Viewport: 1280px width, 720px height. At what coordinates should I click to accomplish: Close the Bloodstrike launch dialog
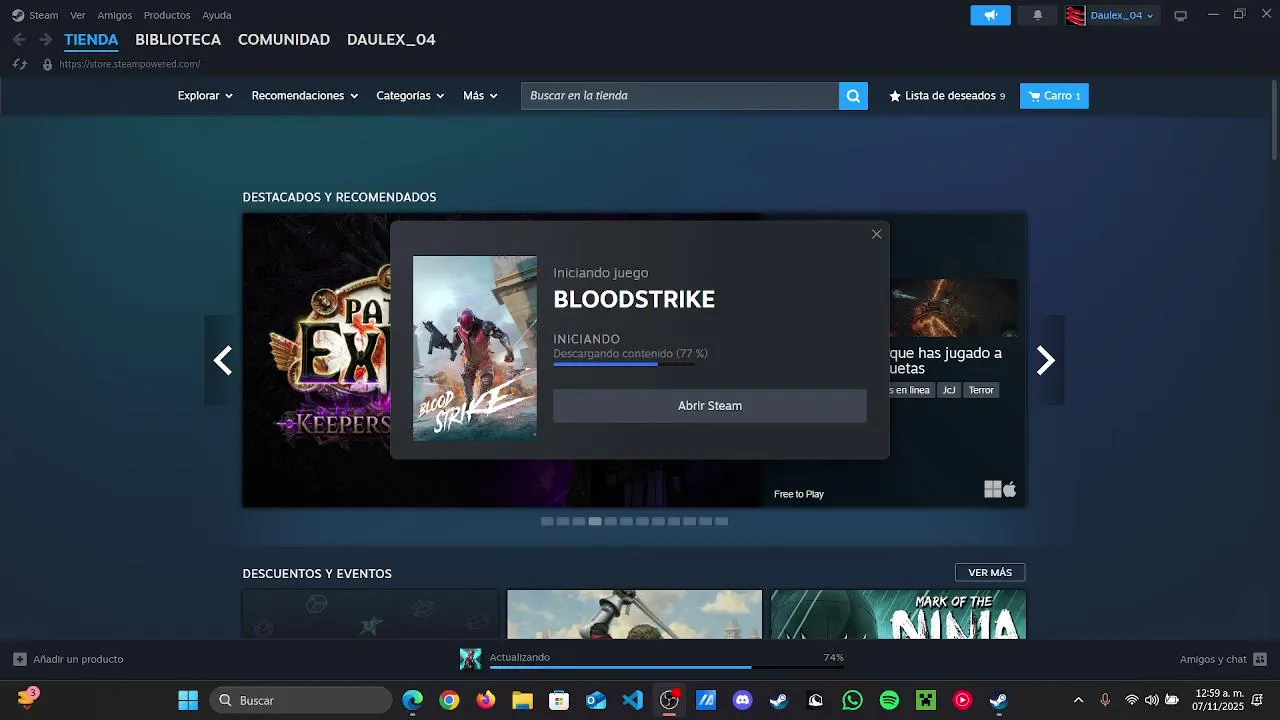point(876,234)
